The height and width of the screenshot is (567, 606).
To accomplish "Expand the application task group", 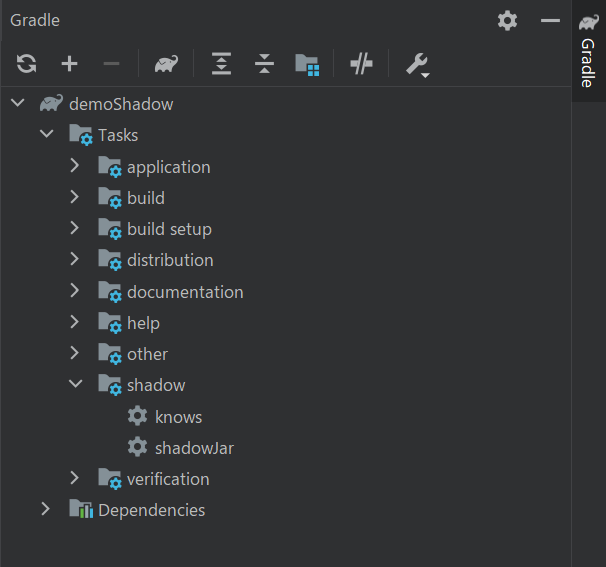I will (75, 165).
